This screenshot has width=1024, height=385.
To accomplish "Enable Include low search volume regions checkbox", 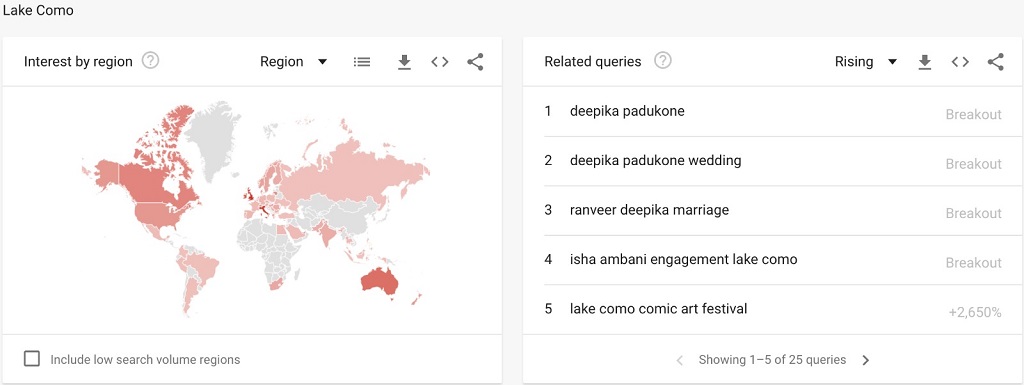I will point(31,359).
